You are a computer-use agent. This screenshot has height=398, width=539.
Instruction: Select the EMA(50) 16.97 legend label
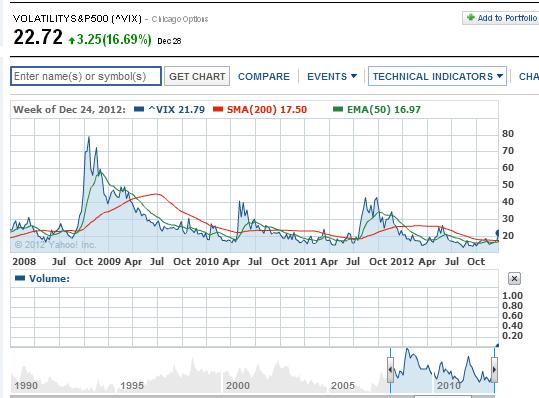384,110
